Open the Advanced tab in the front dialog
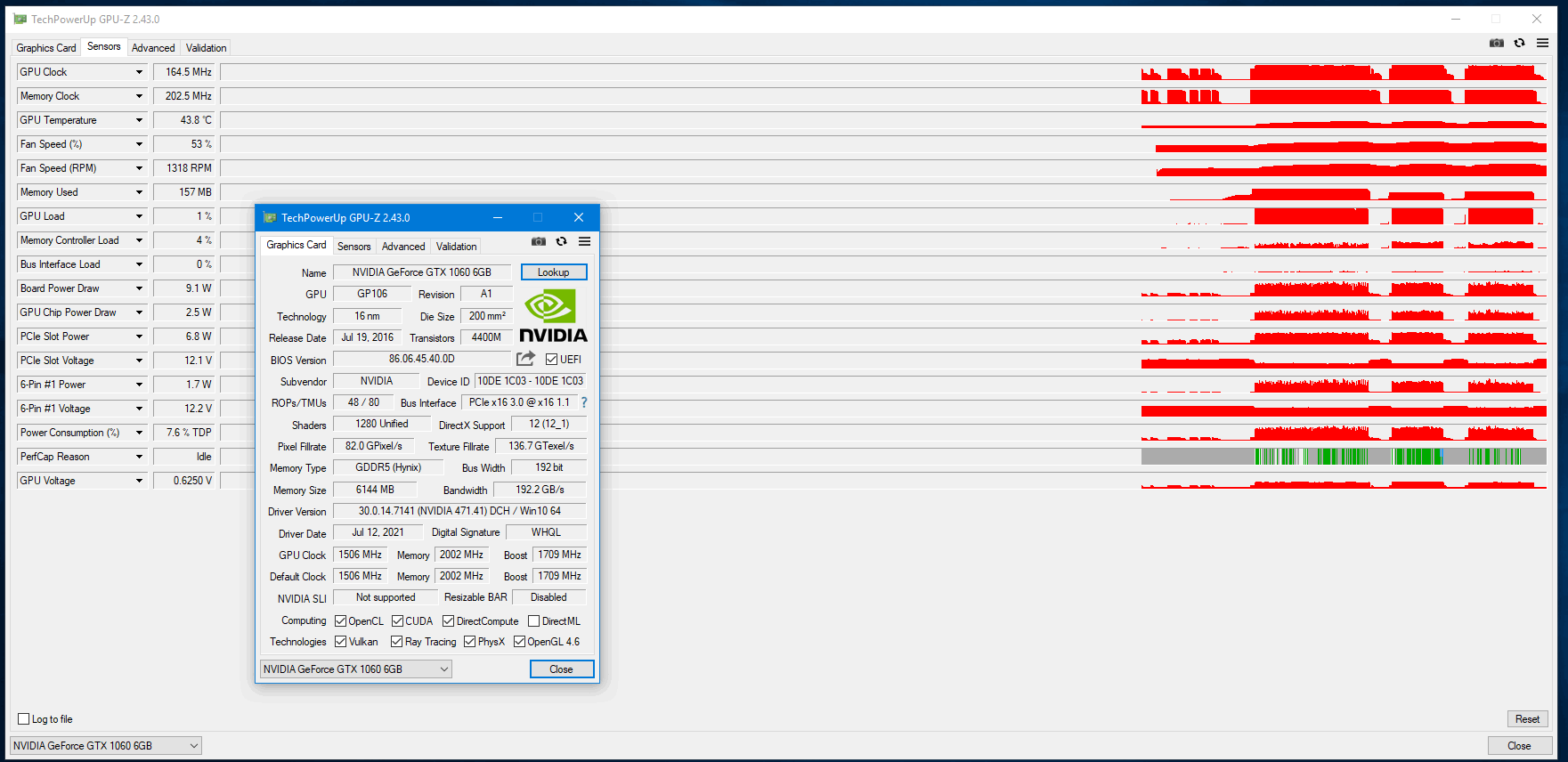Screen dimensions: 1568x762 point(403,247)
